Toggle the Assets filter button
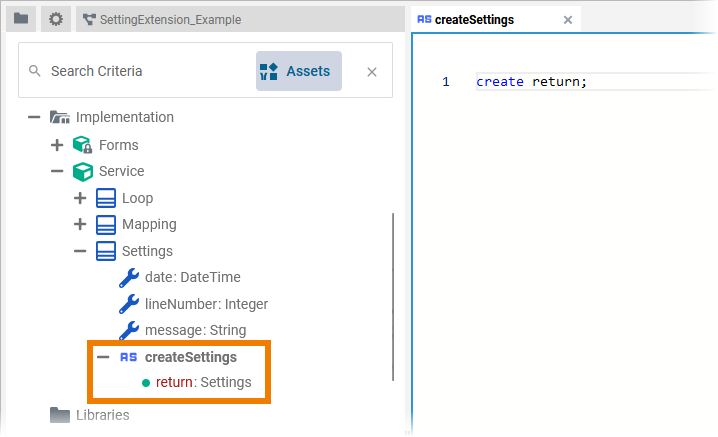The height and width of the screenshot is (437, 718). pyautogui.click(x=299, y=71)
